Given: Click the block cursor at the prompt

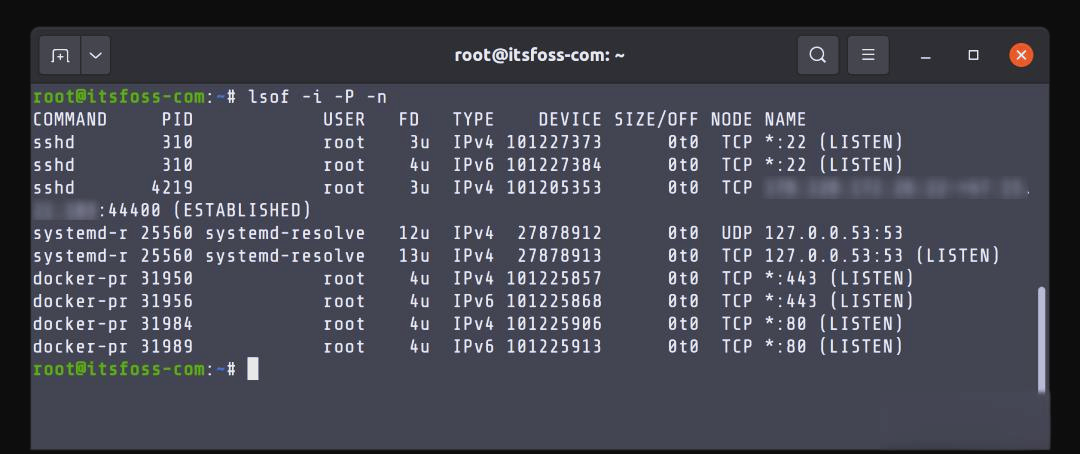Looking at the screenshot, I should pyautogui.click(x=253, y=369).
